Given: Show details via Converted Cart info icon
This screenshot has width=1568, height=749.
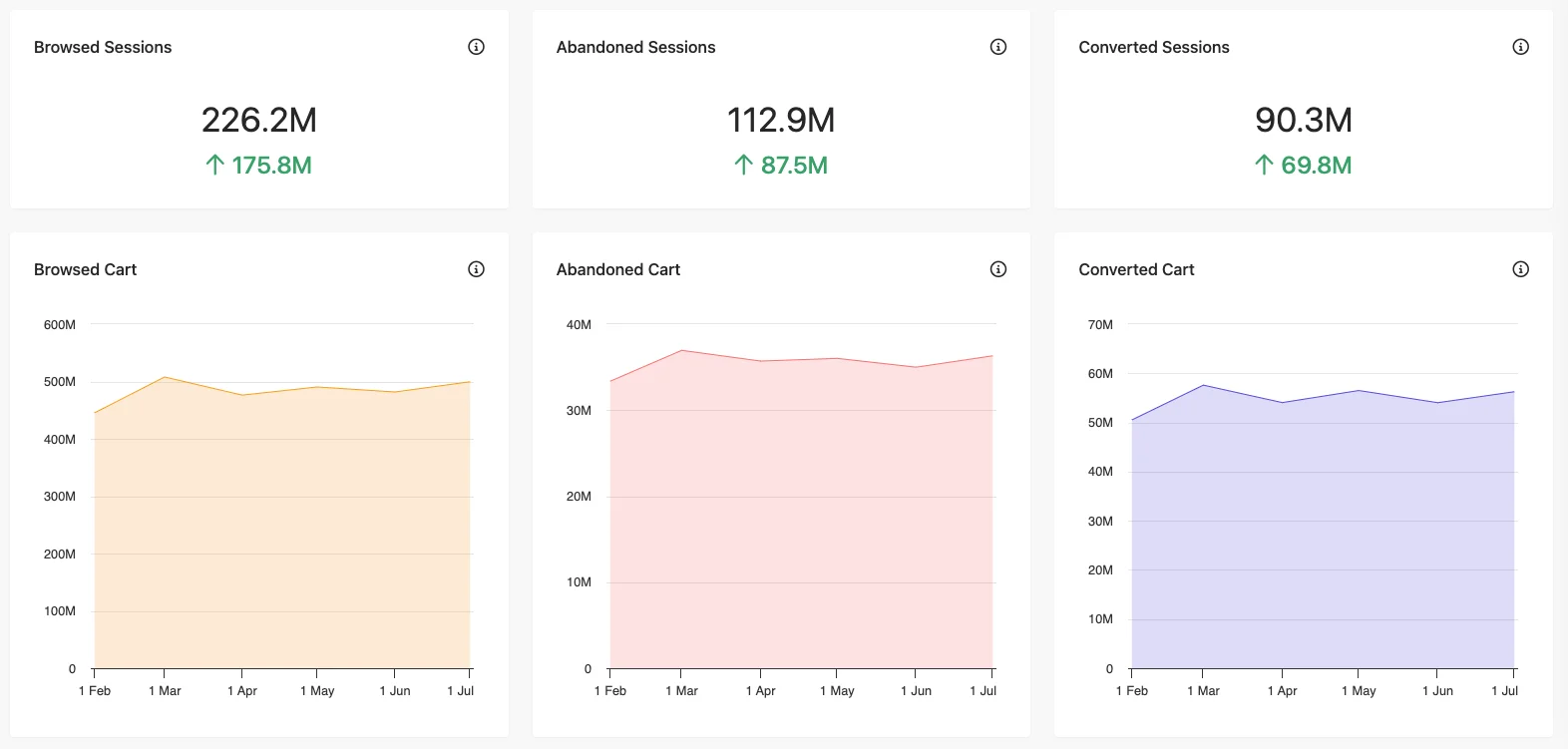Looking at the screenshot, I should (1520, 269).
